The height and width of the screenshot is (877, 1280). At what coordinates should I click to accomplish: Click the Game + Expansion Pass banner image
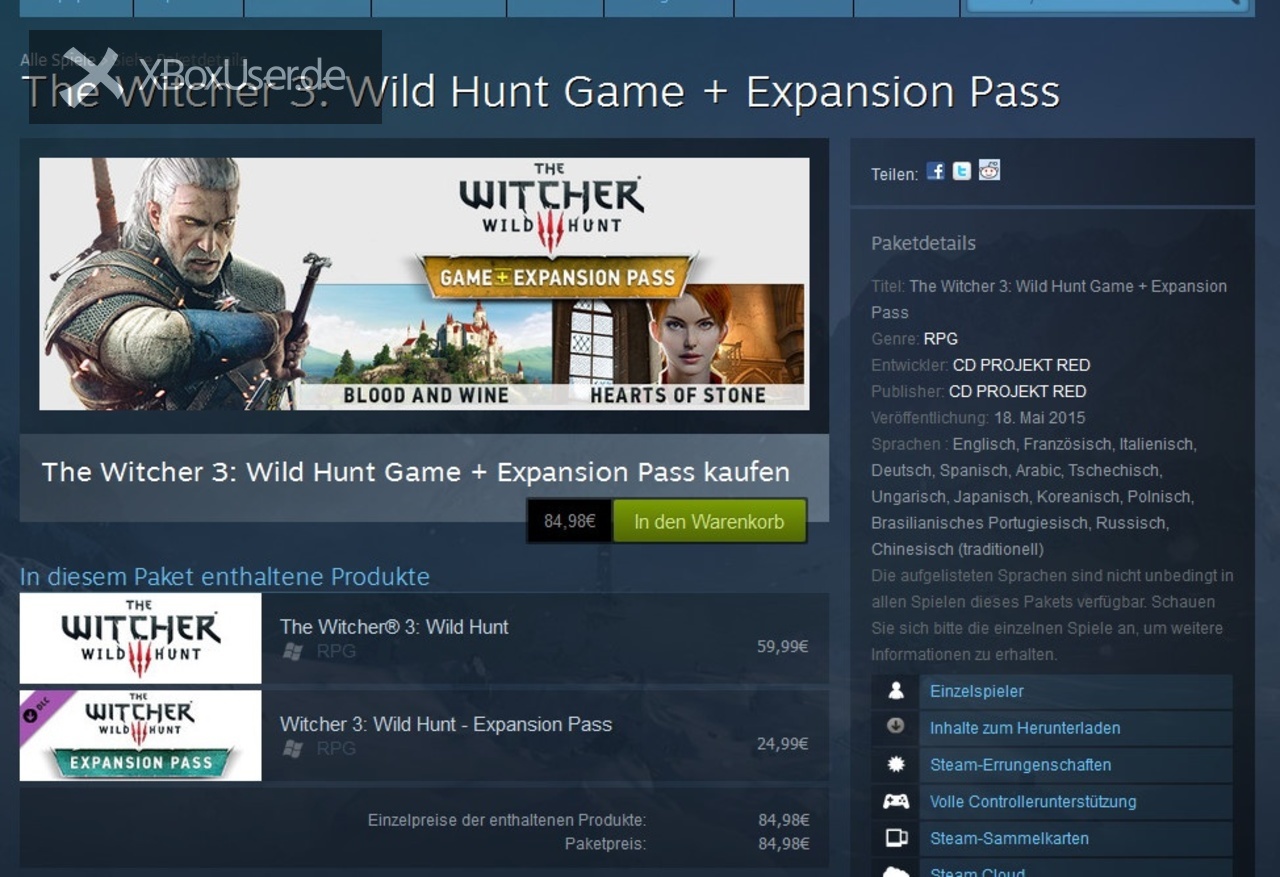[424, 284]
